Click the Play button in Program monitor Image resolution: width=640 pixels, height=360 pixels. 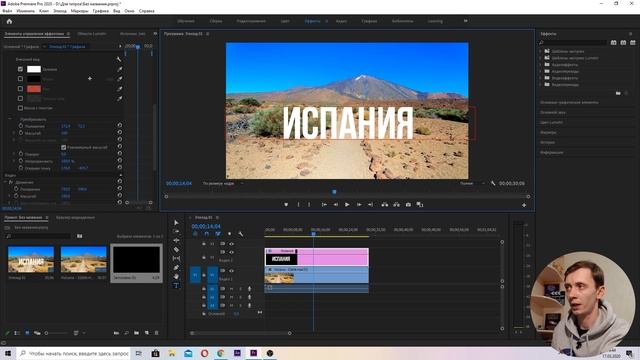click(347, 204)
